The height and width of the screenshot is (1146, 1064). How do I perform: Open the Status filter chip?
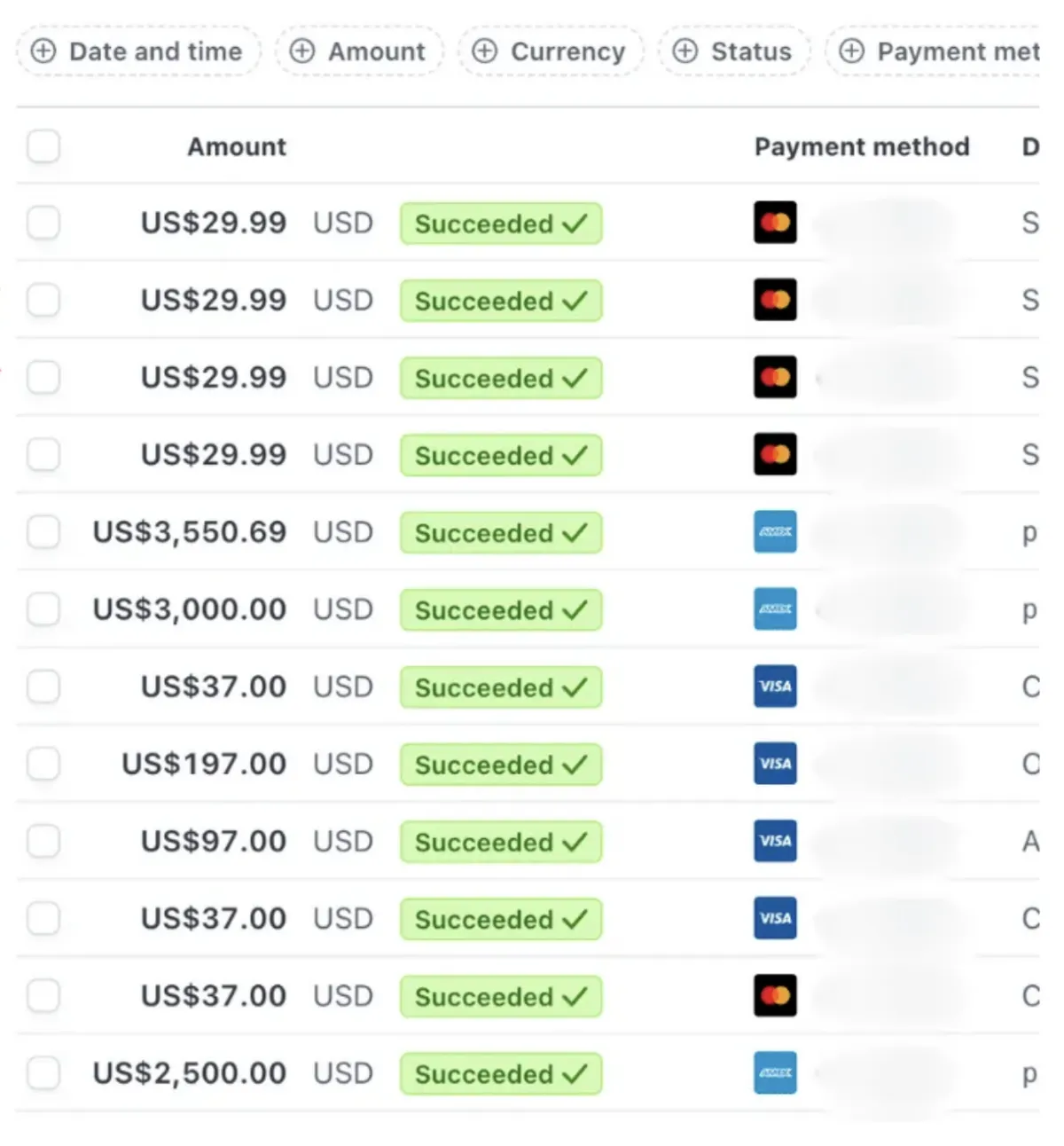point(733,51)
